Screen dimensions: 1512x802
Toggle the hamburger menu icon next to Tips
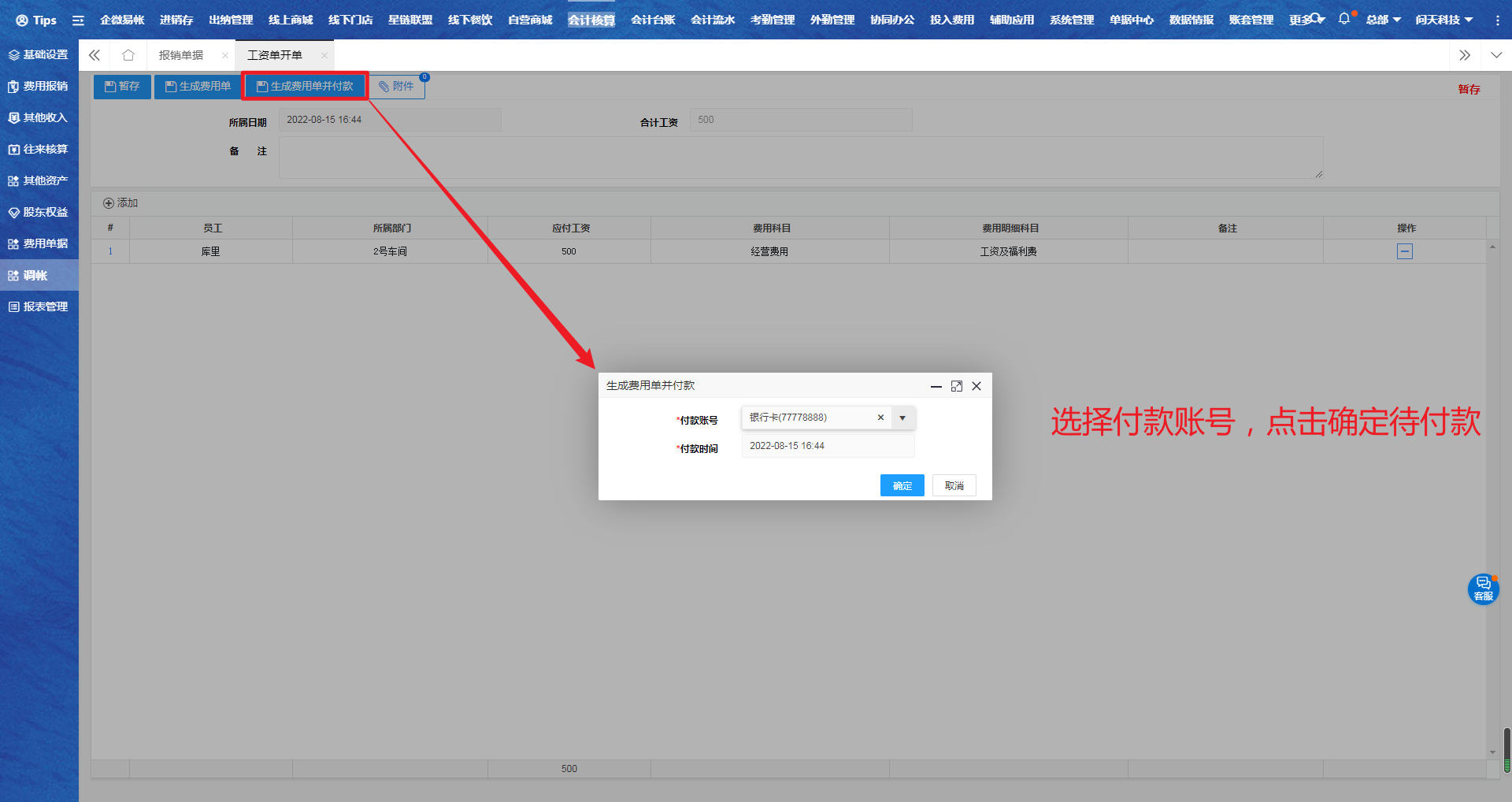click(x=78, y=20)
